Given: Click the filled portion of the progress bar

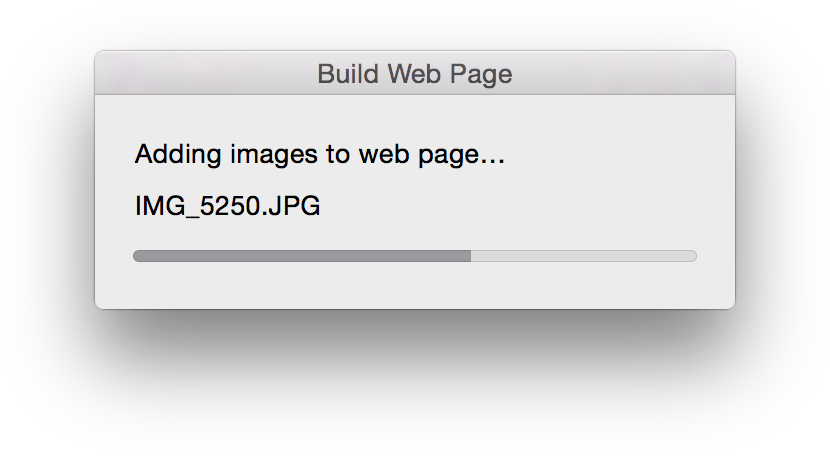Looking at the screenshot, I should point(302,256).
